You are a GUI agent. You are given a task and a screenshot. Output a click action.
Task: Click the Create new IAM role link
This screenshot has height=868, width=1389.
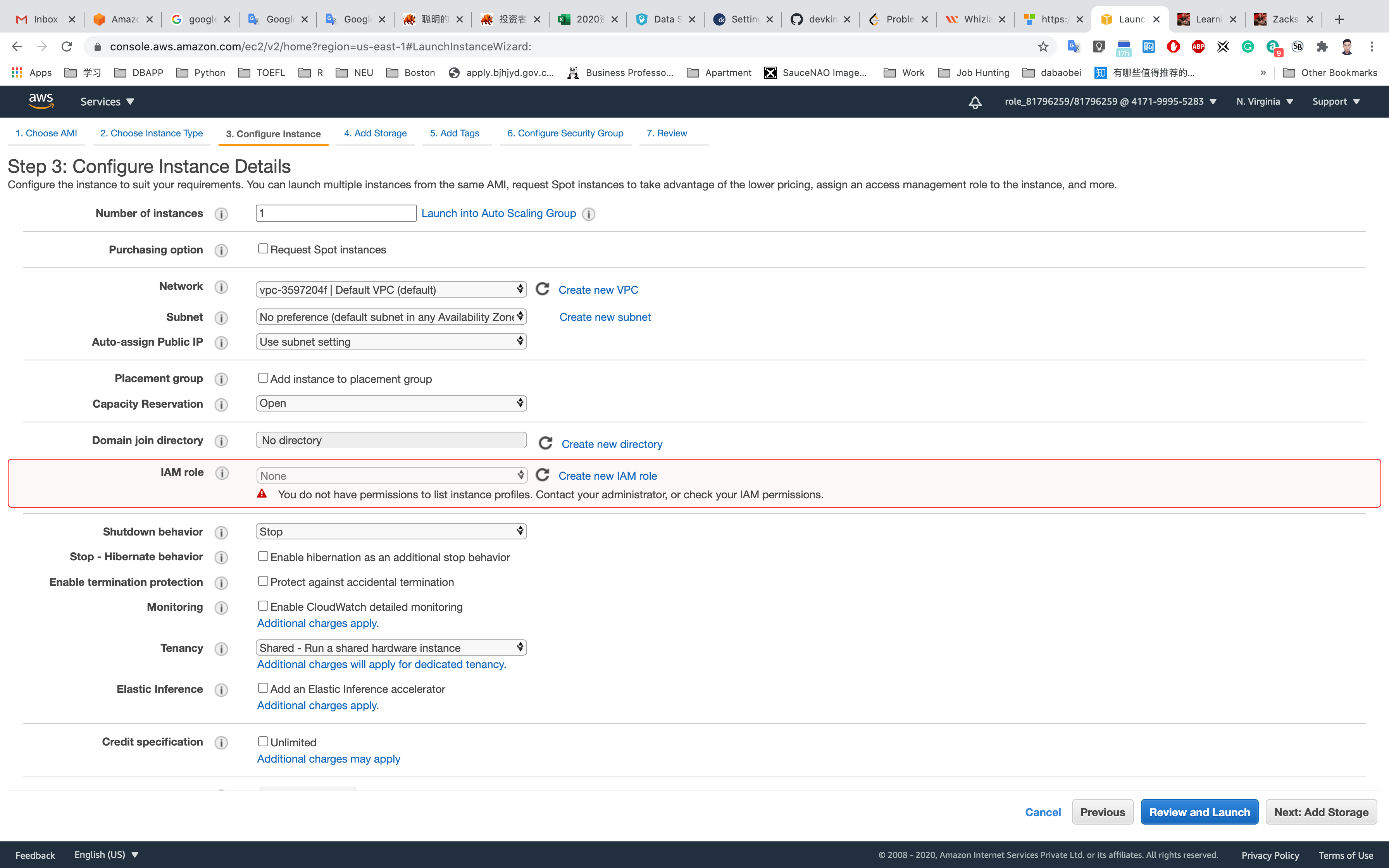click(x=607, y=476)
